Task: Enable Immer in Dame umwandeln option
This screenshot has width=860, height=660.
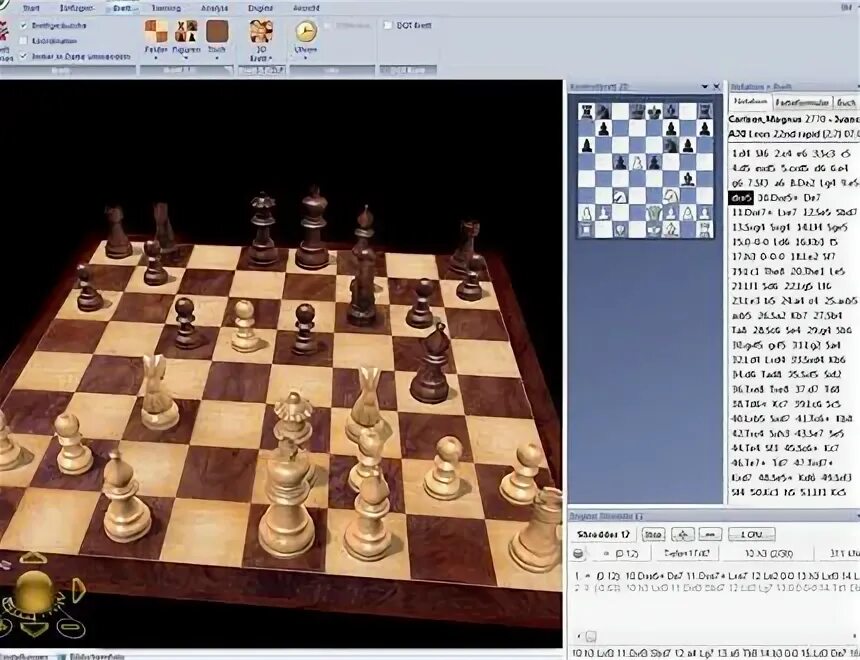Action: click(22, 58)
